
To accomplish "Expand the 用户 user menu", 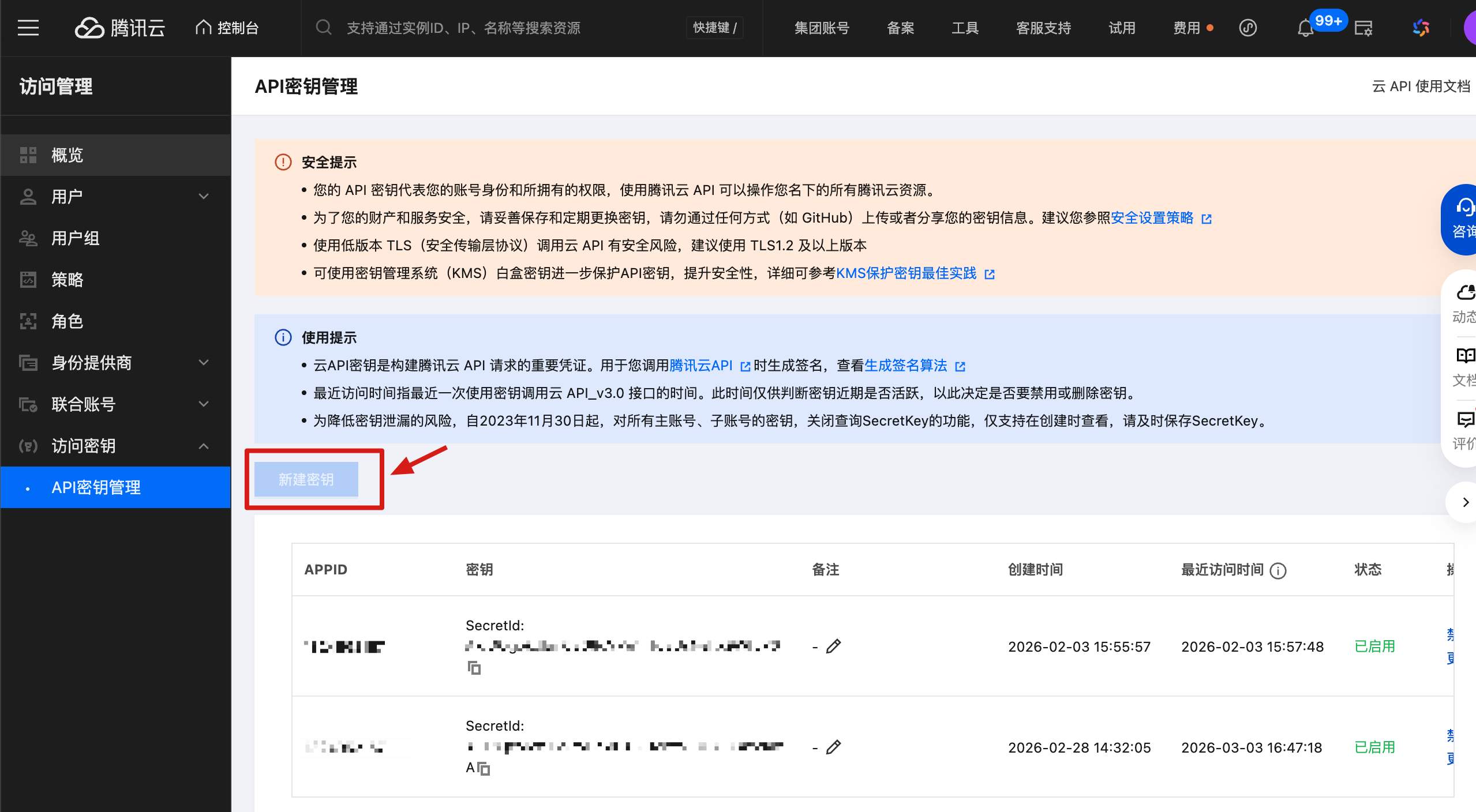I will pos(204,196).
